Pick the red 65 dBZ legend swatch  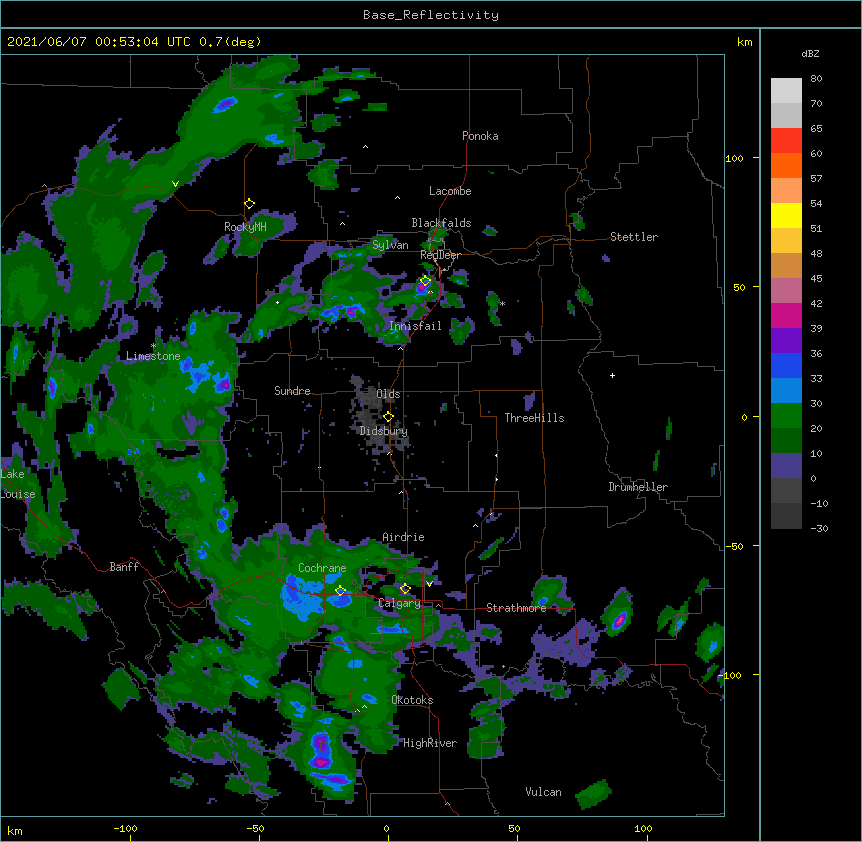coord(786,140)
